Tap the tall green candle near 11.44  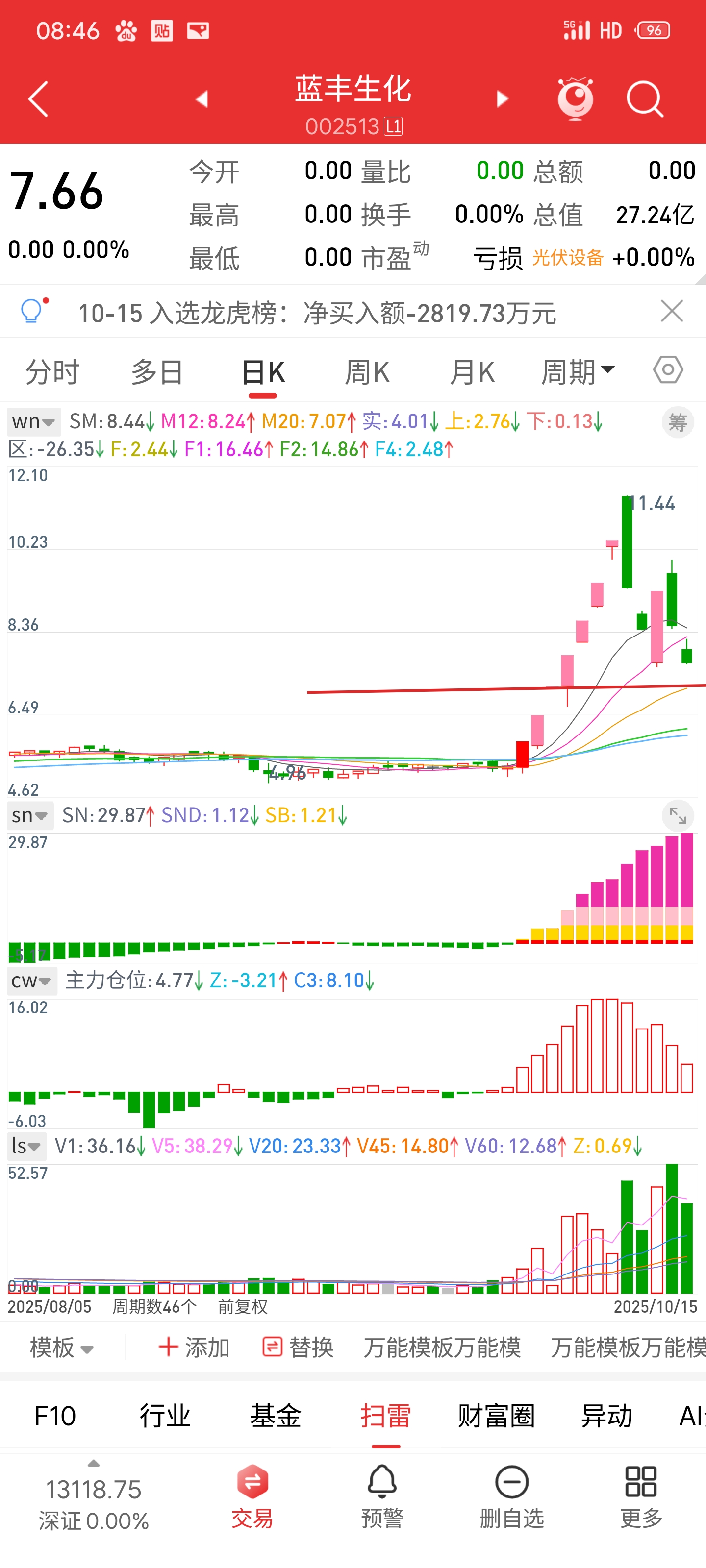click(627, 542)
